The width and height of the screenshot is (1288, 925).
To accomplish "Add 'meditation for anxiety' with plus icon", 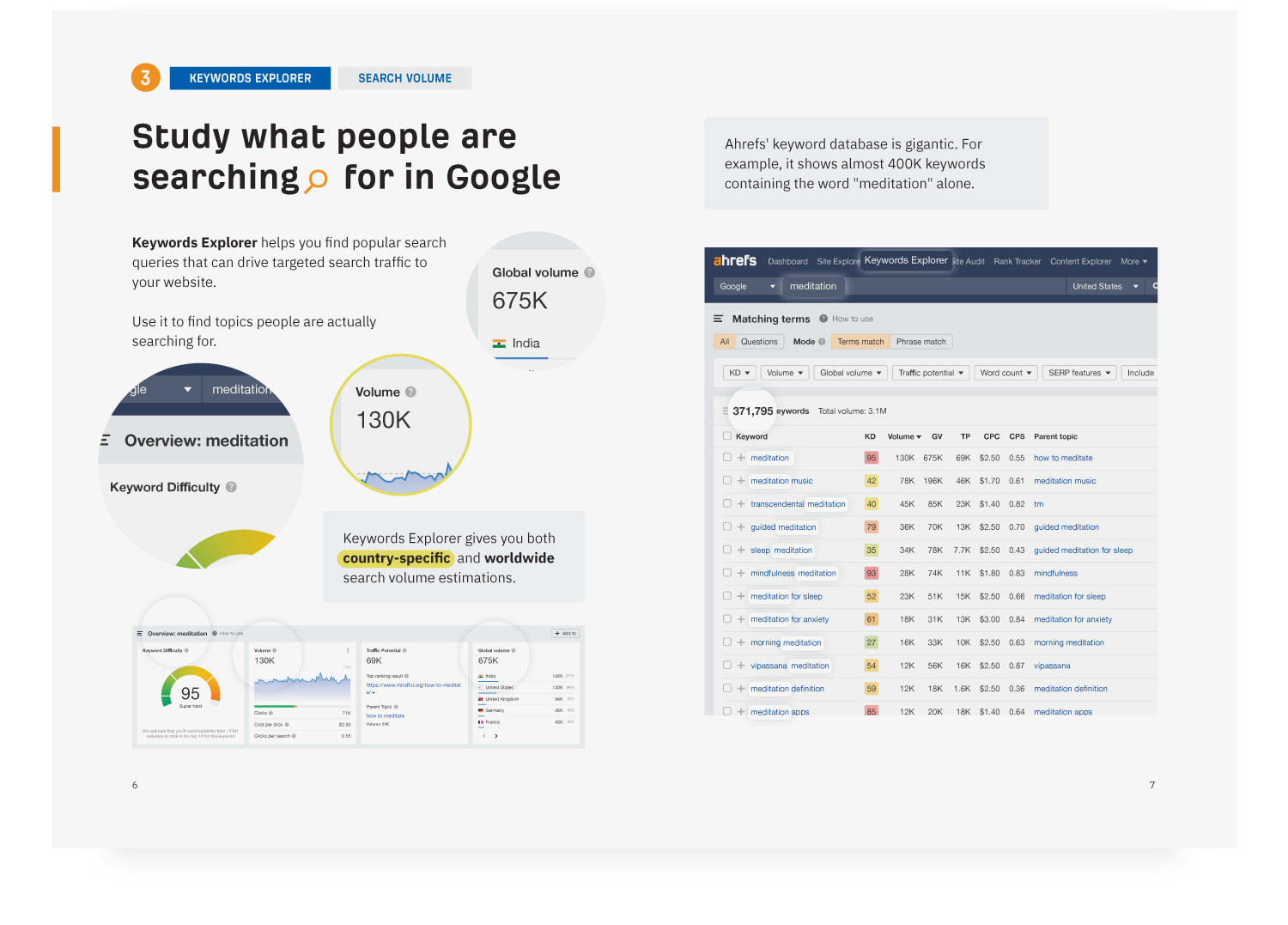I will click(x=741, y=619).
